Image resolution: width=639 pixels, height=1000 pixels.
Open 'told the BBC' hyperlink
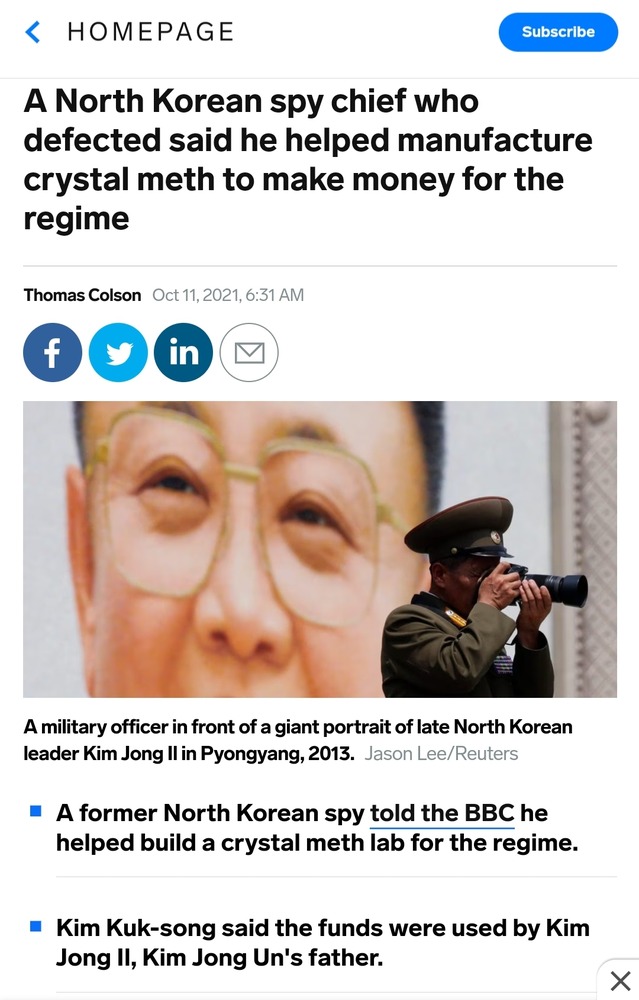(x=442, y=813)
